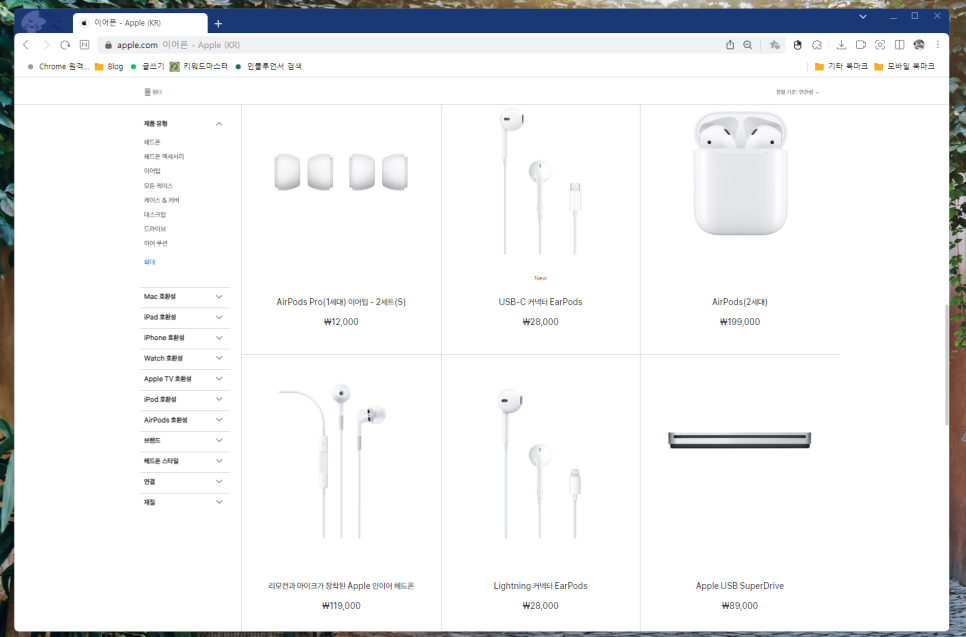Click the lock icon beside apple.com
Image resolution: width=966 pixels, height=637 pixels.
[108, 45]
